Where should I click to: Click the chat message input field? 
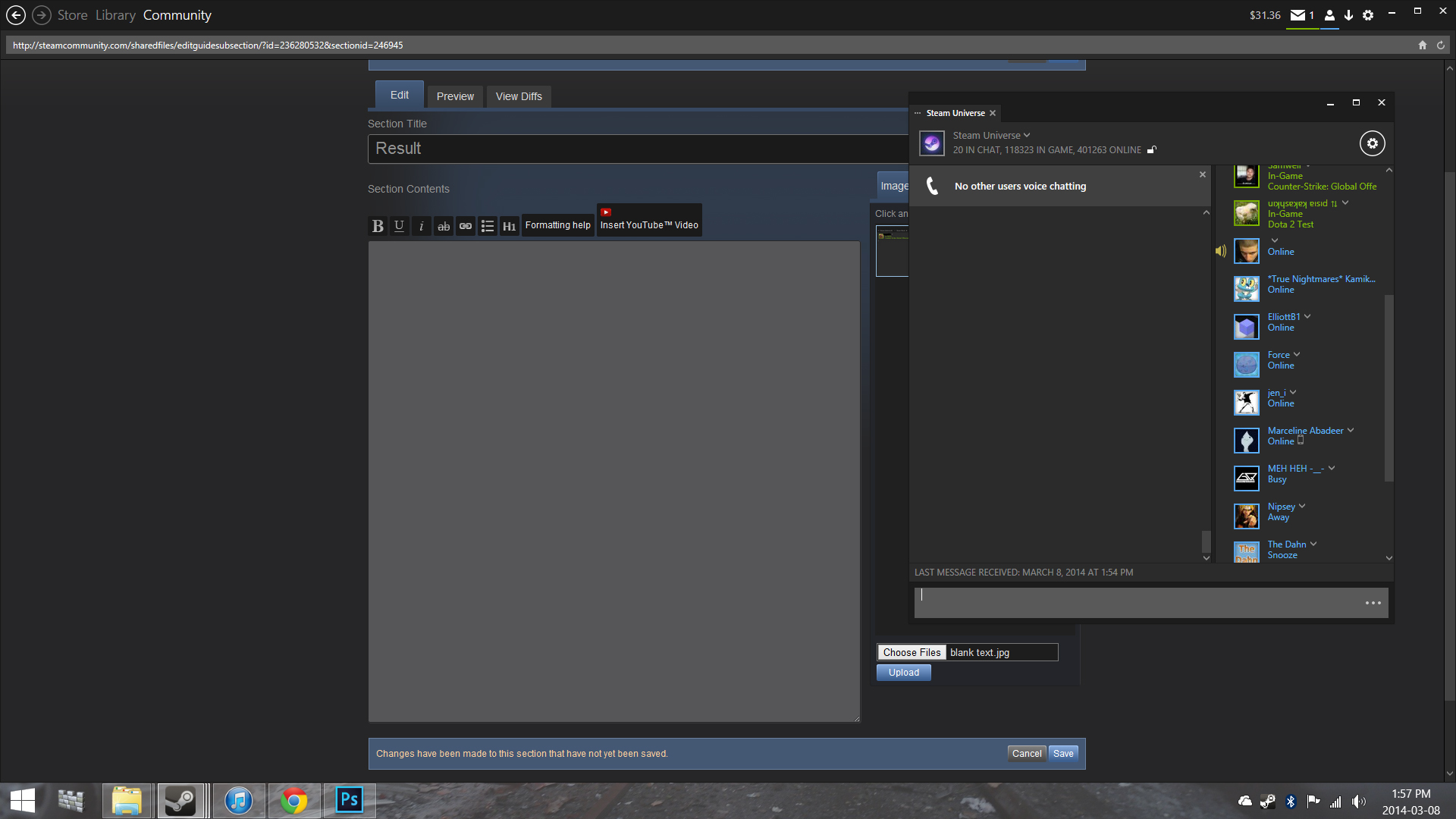[x=1137, y=603]
